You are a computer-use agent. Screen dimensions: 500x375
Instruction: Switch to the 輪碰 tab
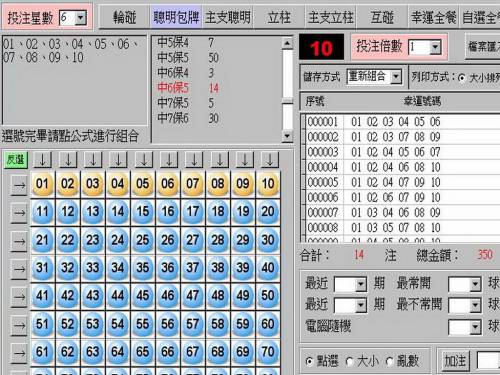coord(124,17)
